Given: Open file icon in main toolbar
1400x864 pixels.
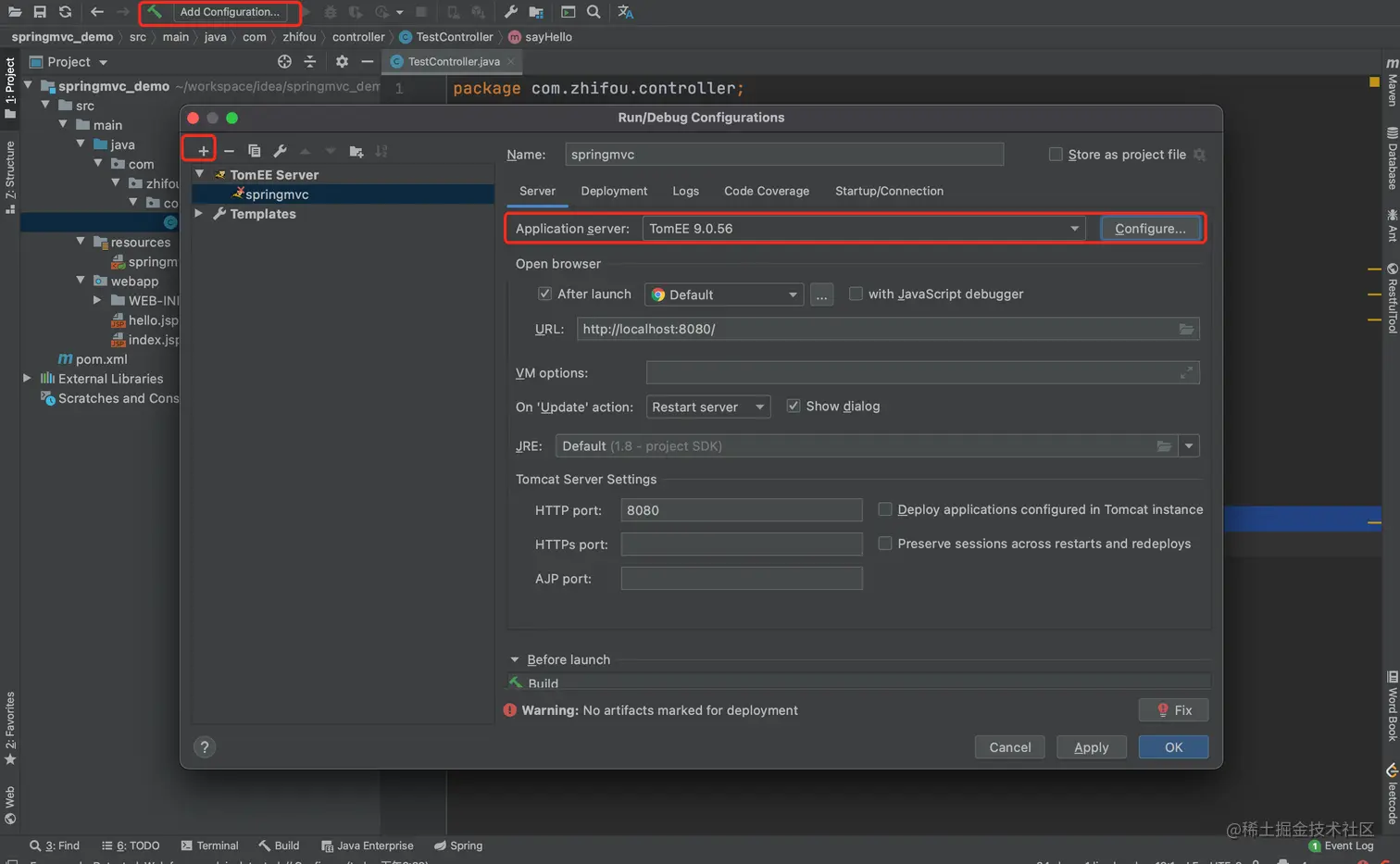Looking at the screenshot, I should [15, 12].
